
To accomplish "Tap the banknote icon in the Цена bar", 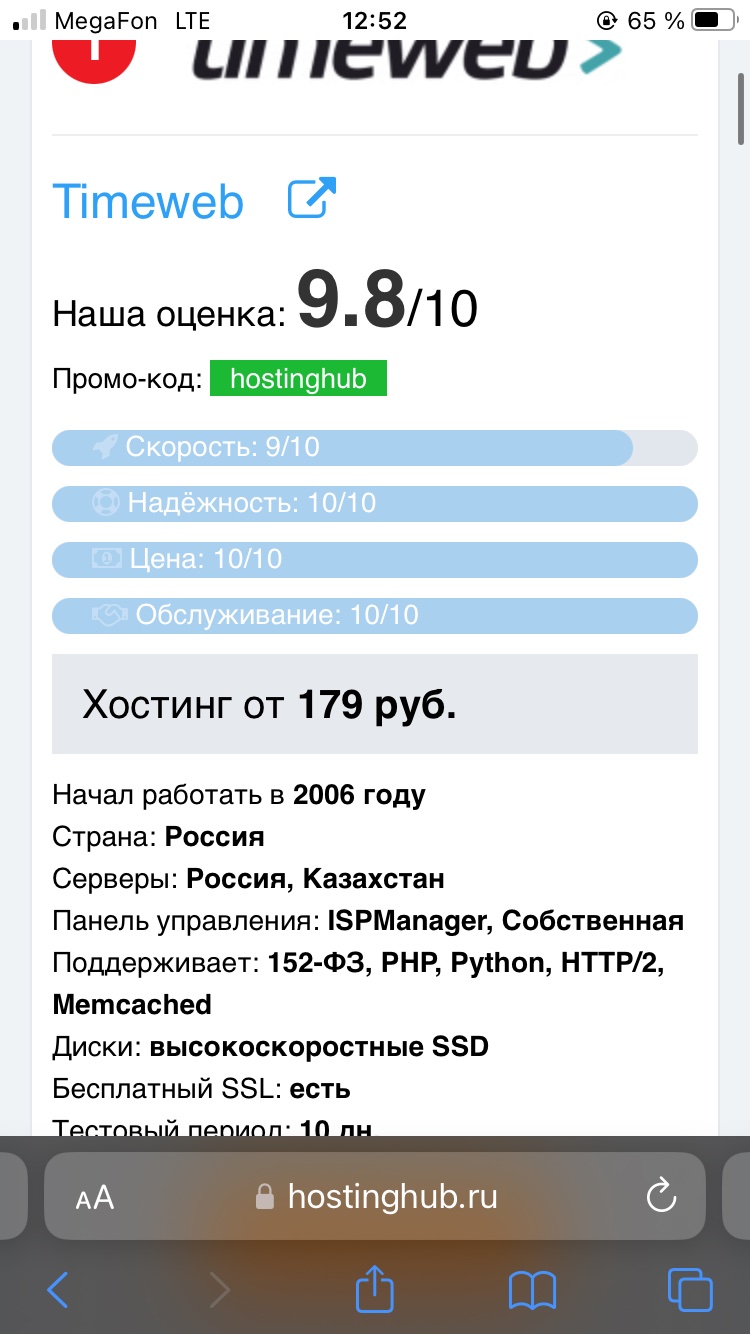I will pos(107,559).
